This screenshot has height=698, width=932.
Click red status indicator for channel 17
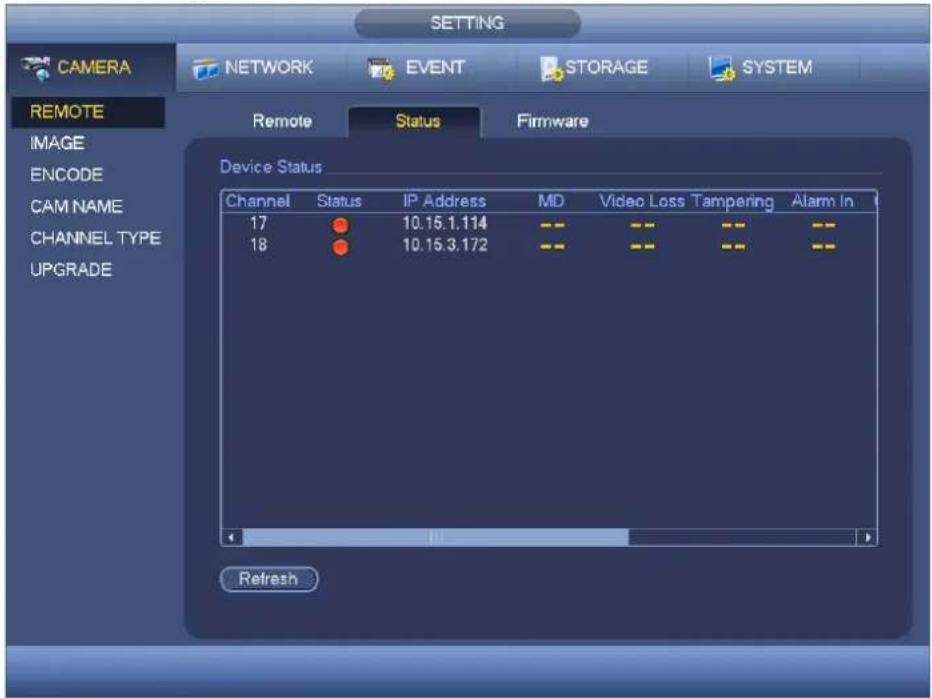341,225
